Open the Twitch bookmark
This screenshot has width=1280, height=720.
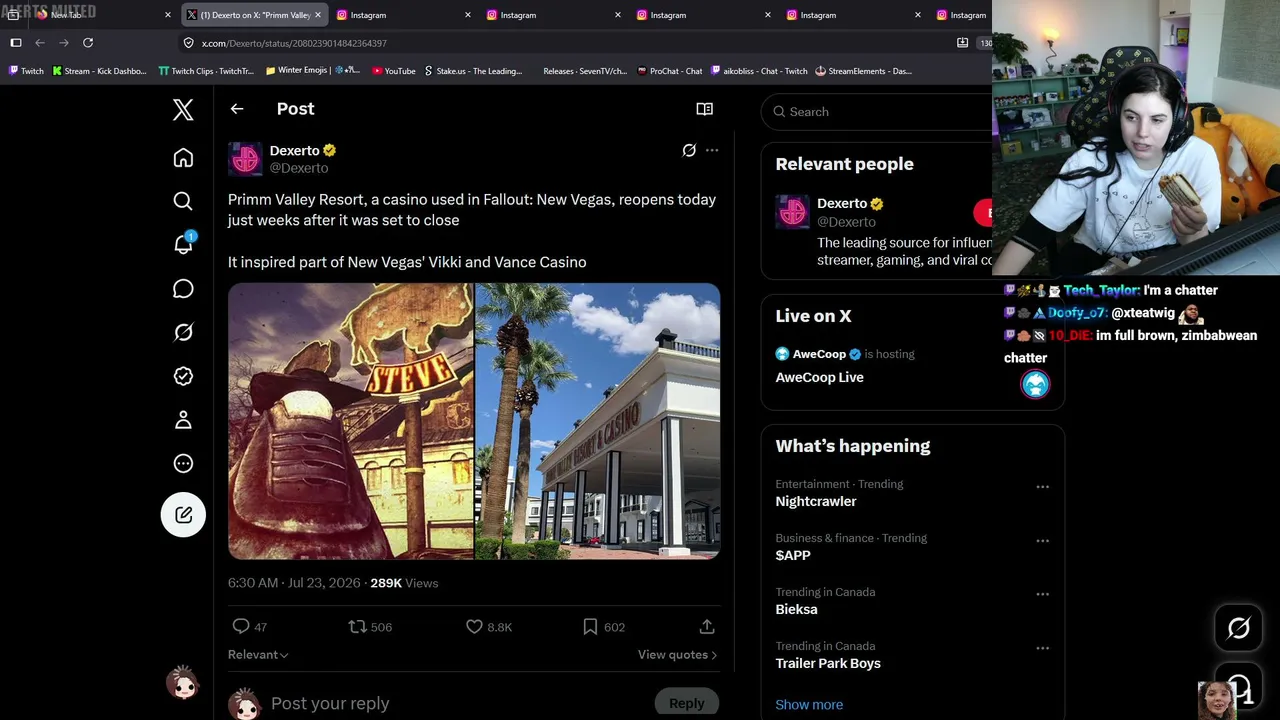click(x=26, y=71)
